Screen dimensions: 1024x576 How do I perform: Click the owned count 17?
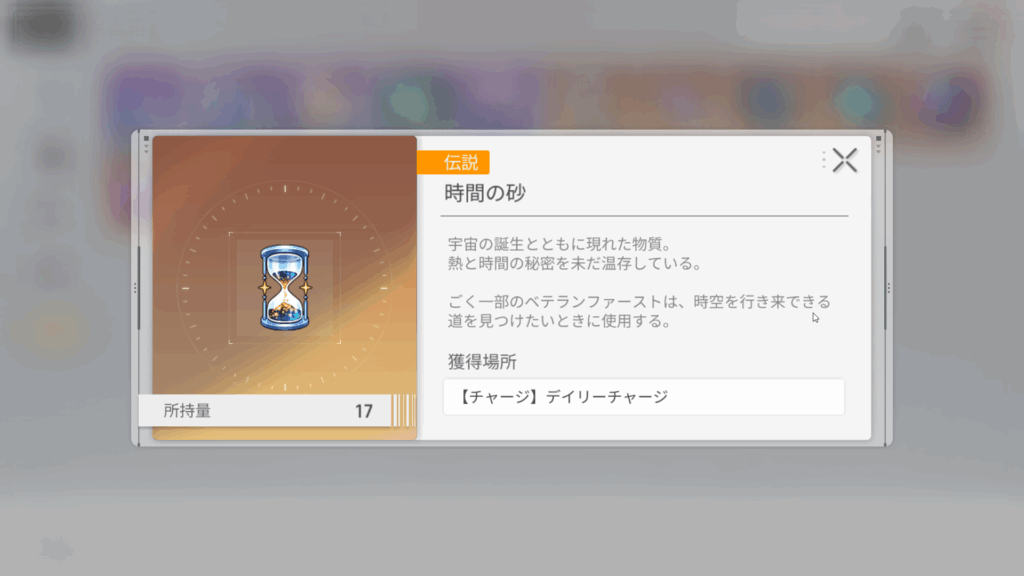coord(364,411)
